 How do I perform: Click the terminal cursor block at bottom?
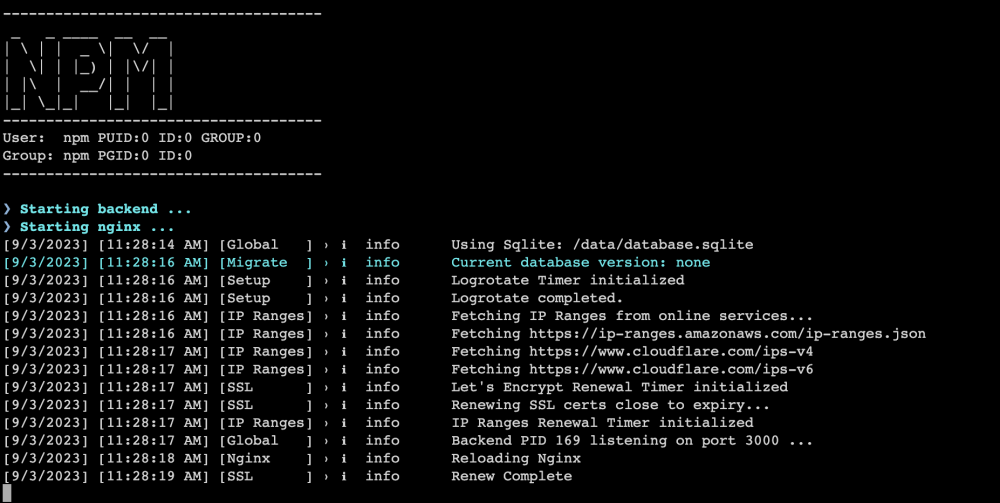click(x=7, y=493)
